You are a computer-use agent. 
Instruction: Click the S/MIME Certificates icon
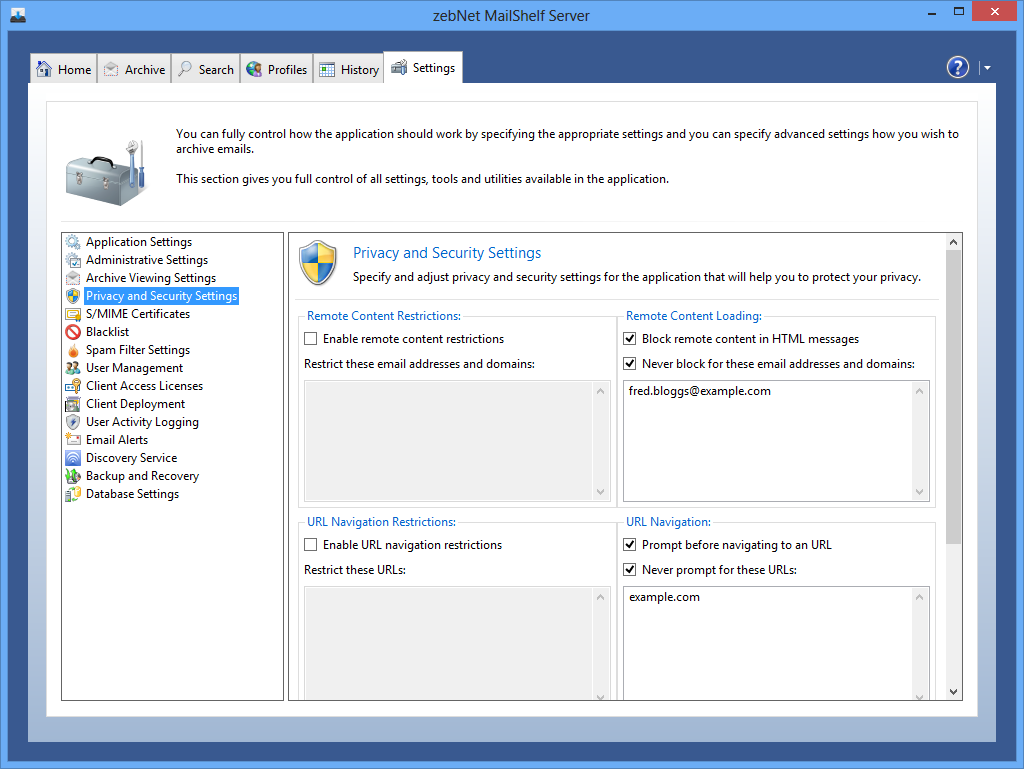click(73, 314)
